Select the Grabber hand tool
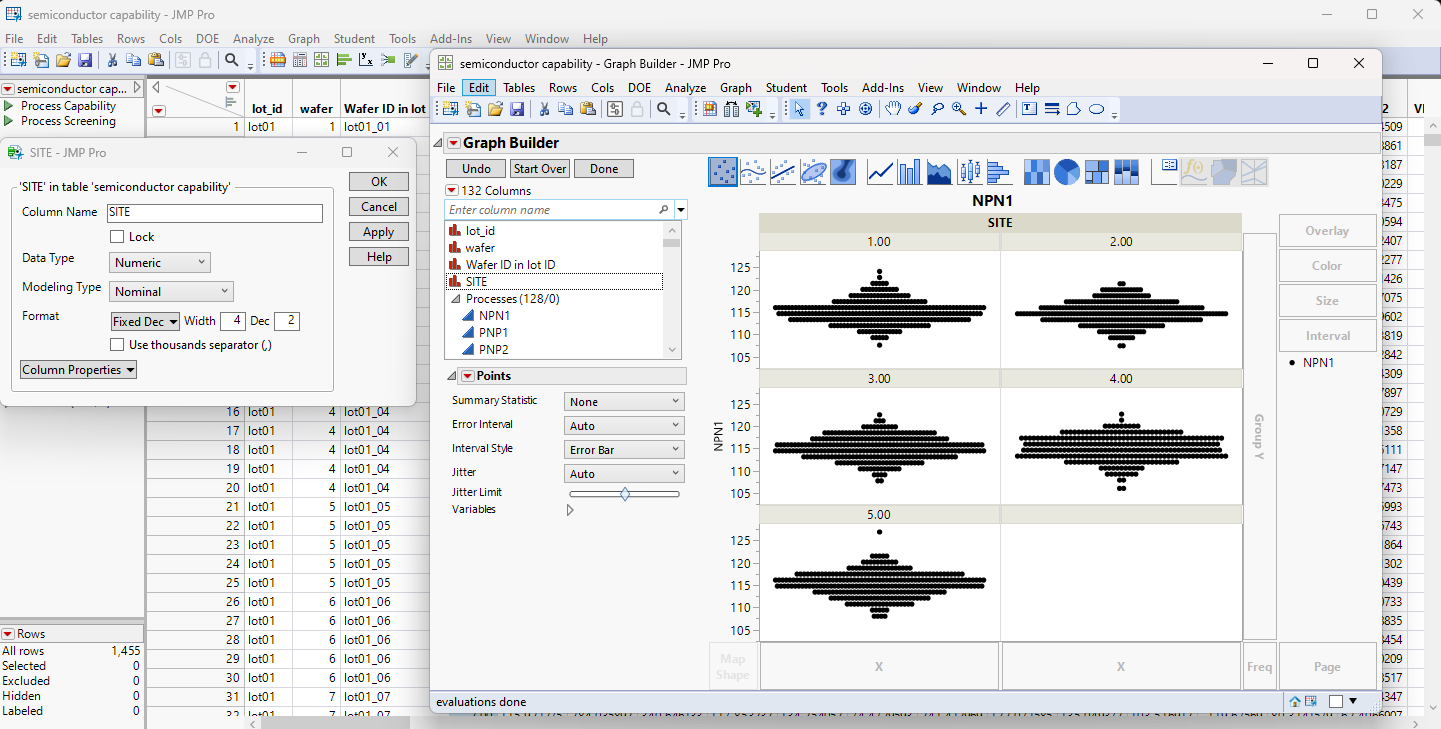The width and height of the screenshot is (1441, 729). pyautogui.click(x=892, y=109)
